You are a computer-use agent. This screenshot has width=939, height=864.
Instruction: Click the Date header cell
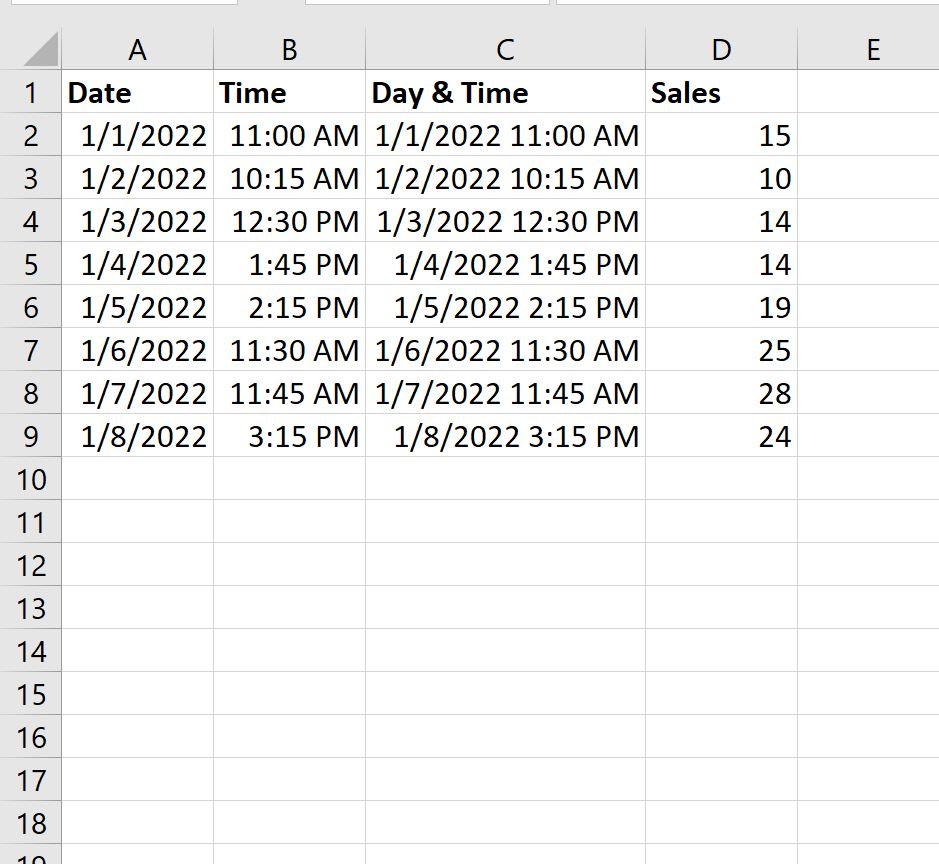137,92
